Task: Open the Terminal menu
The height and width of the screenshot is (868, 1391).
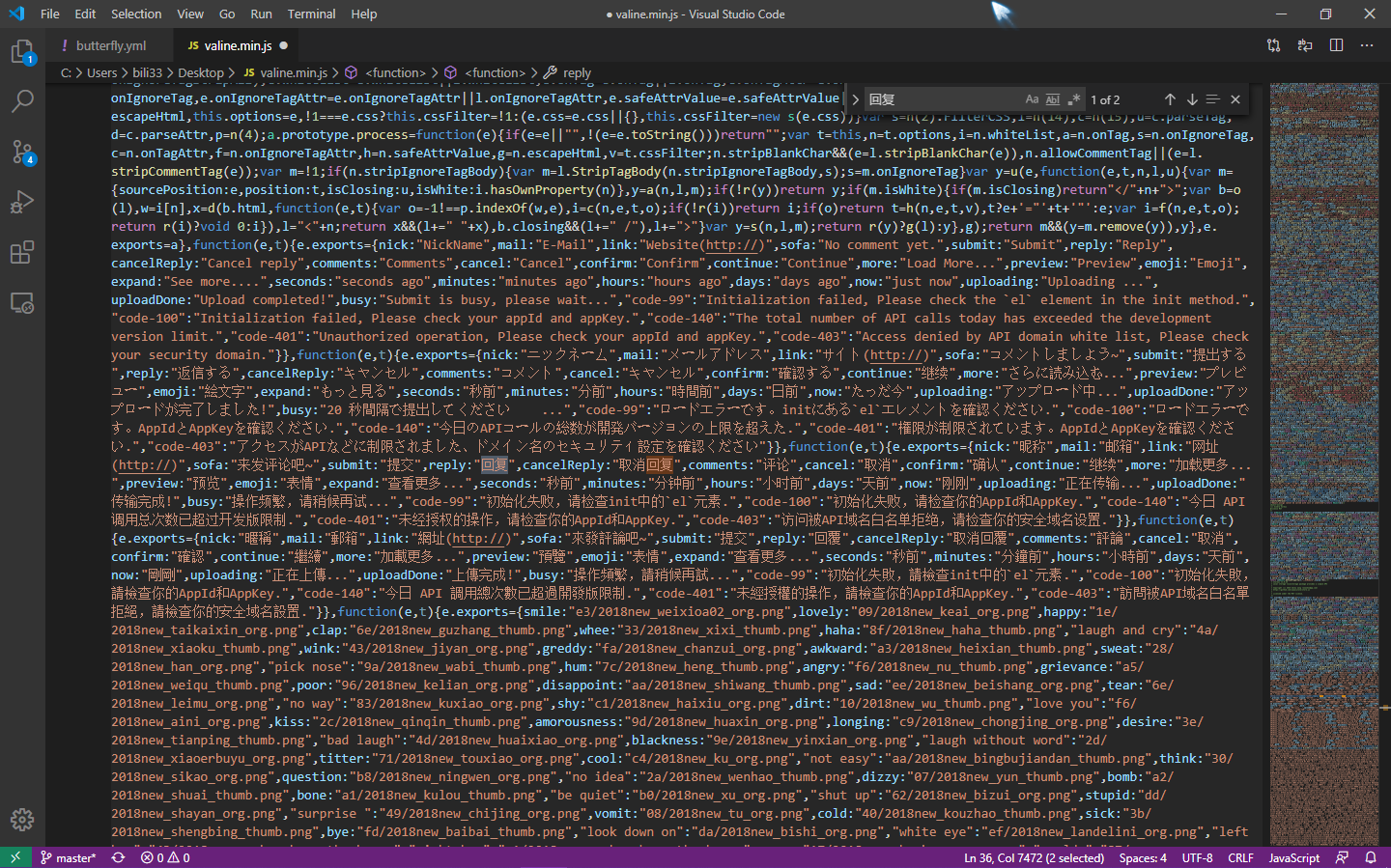Action: [x=311, y=14]
